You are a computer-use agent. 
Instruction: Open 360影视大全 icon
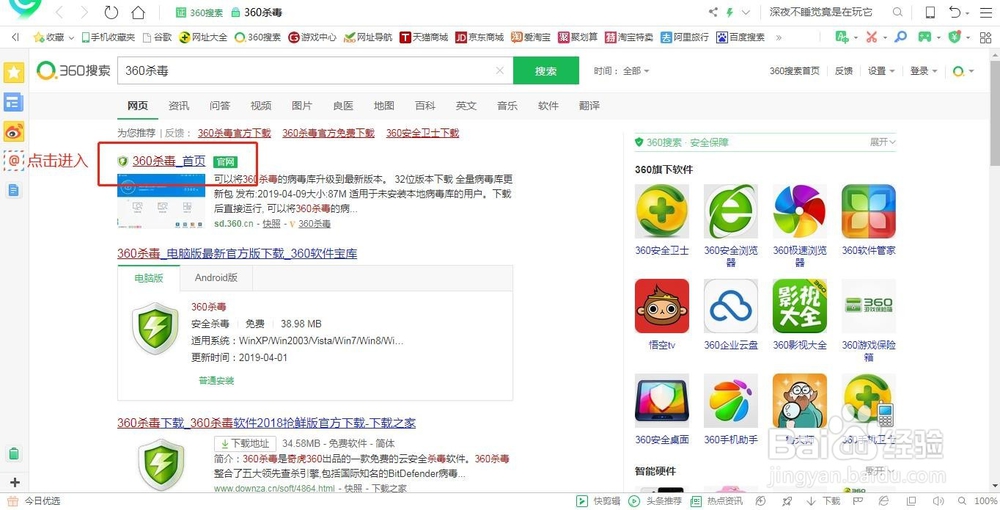click(x=800, y=306)
